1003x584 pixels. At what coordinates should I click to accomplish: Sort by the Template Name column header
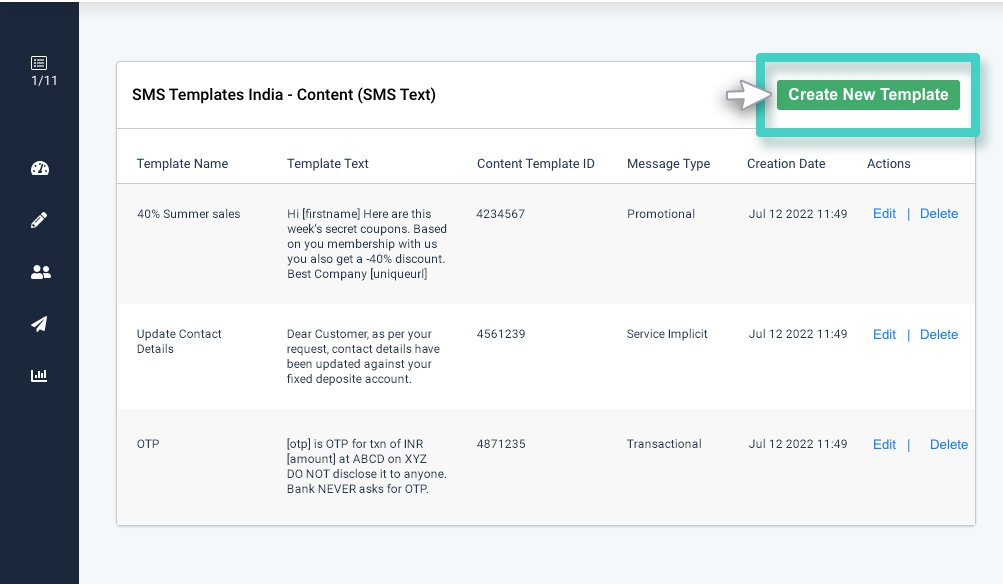coord(182,163)
